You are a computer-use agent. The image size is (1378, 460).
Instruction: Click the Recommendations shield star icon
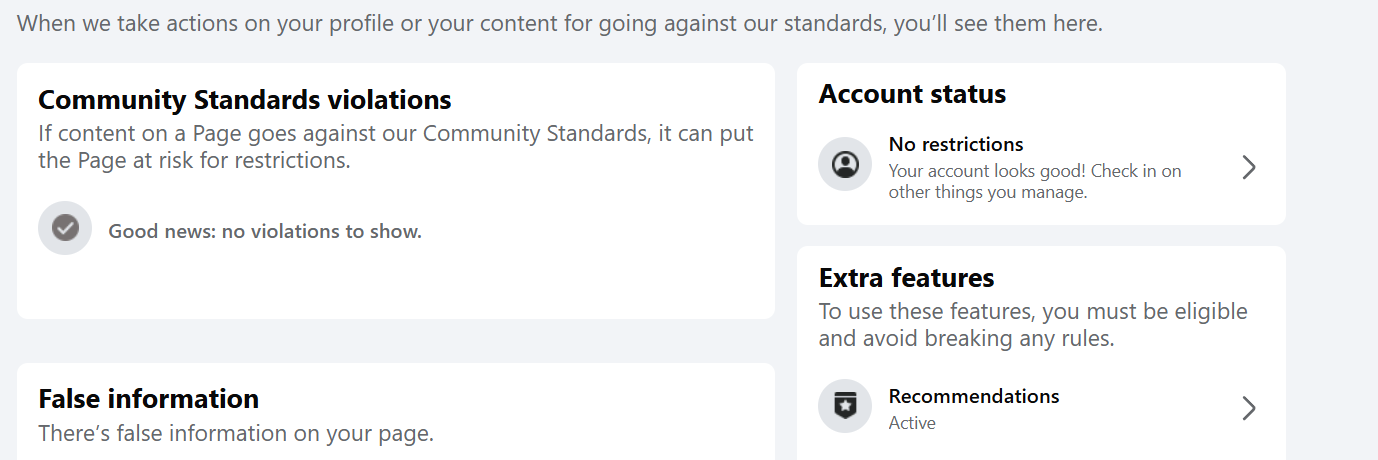[845, 407]
